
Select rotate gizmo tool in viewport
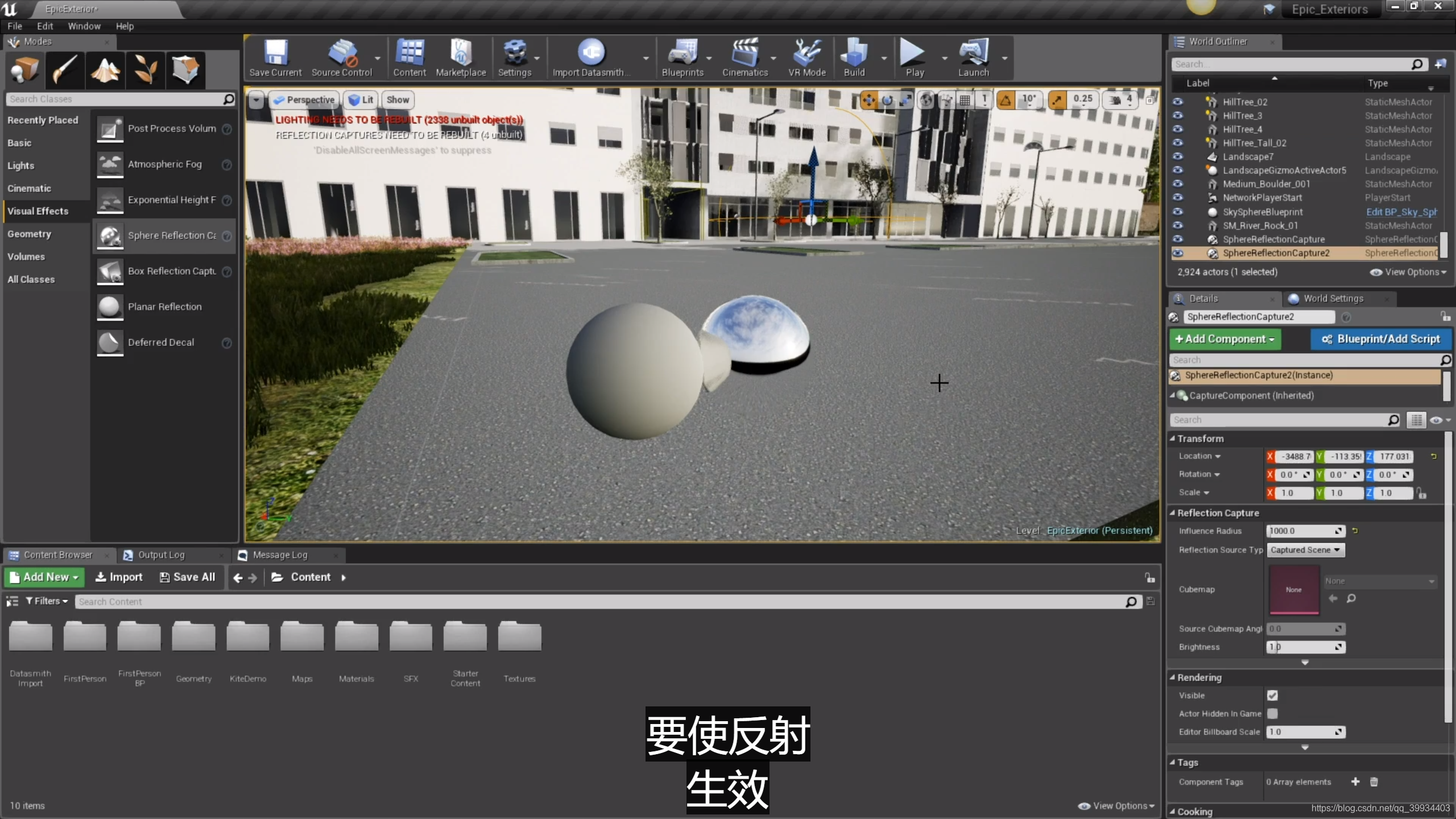click(887, 100)
